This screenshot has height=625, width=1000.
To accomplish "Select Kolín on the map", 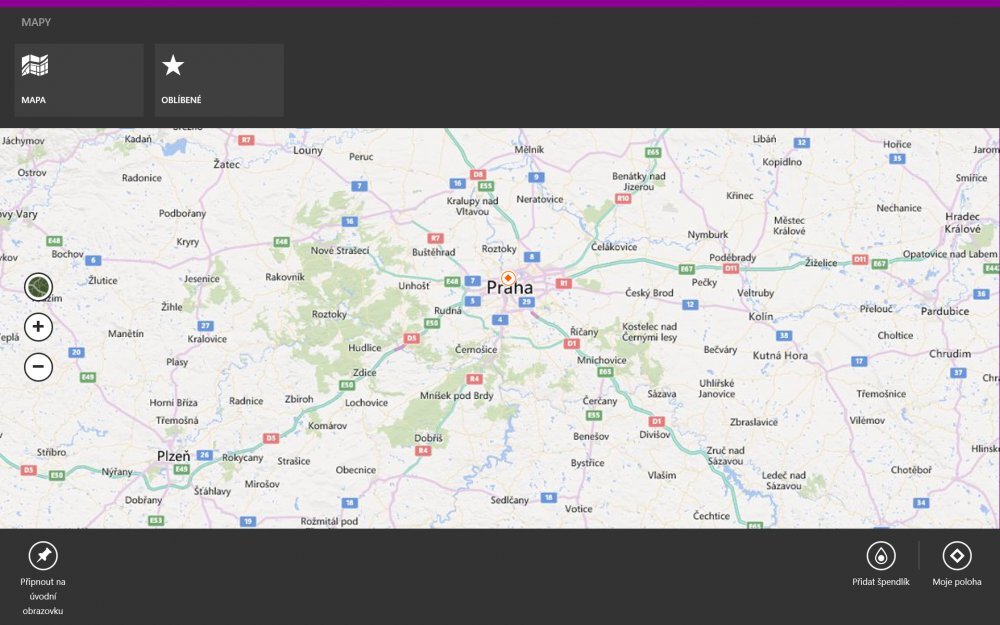I will point(761,316).
